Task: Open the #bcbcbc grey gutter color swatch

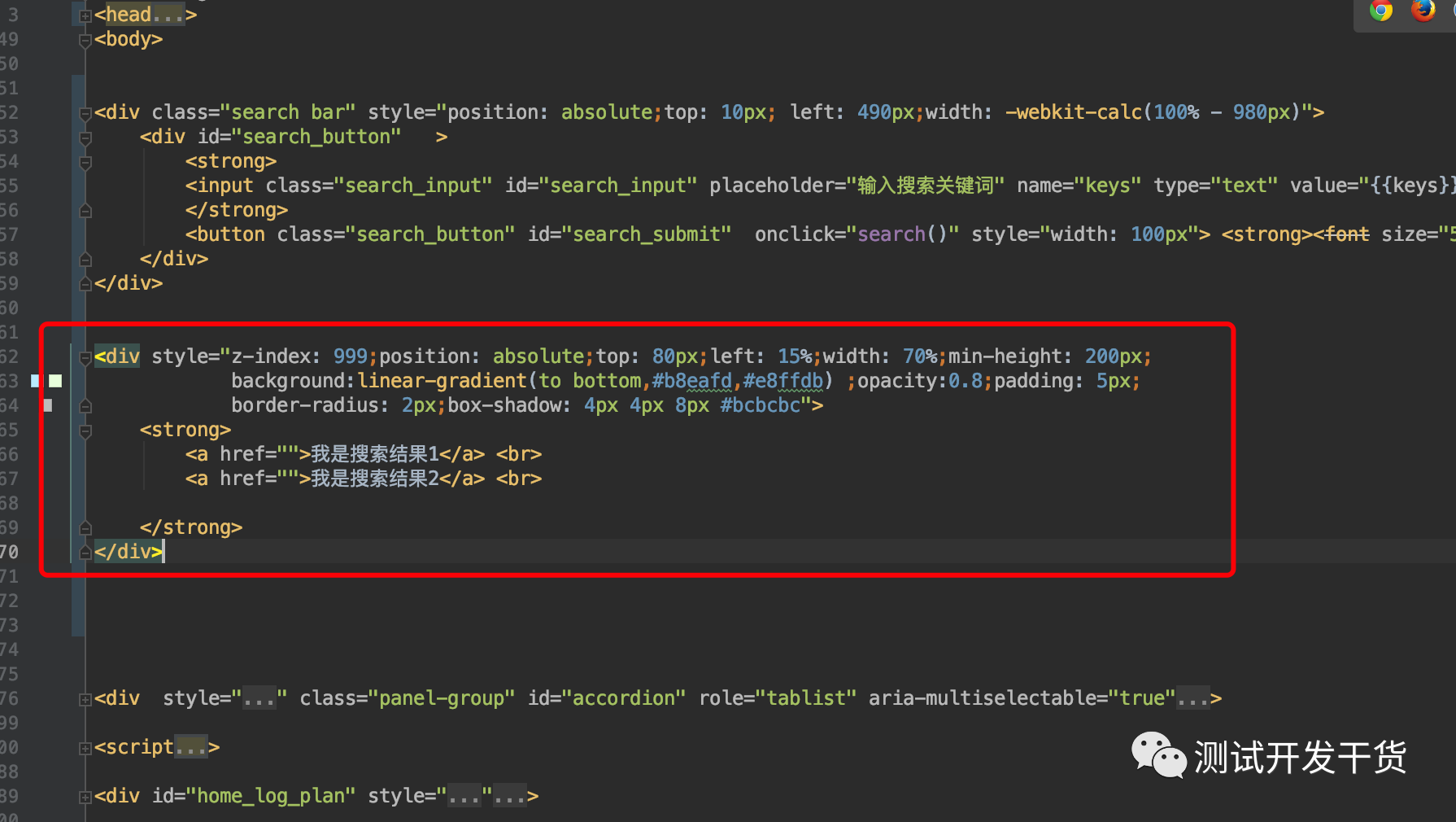Action: (48, 405)
